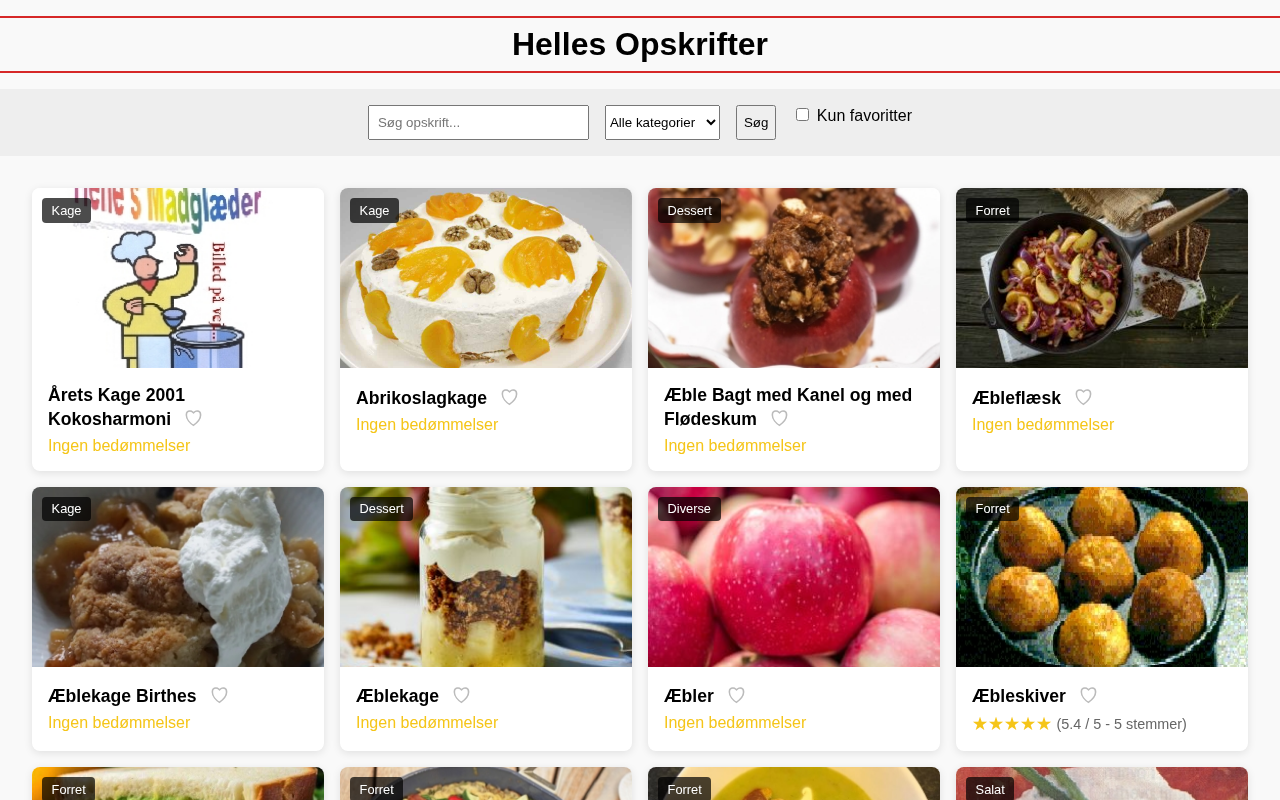Click the Helles Opskrifter page heading
This screenshot has height=800, width=1280.
[x=640, y=44]
